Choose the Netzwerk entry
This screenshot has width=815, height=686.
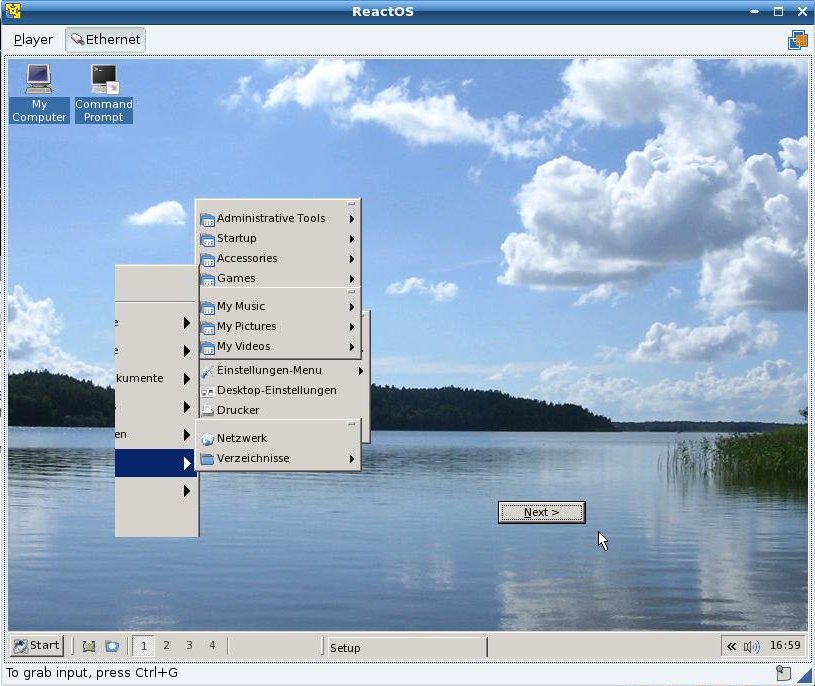[x=278, y=439]
